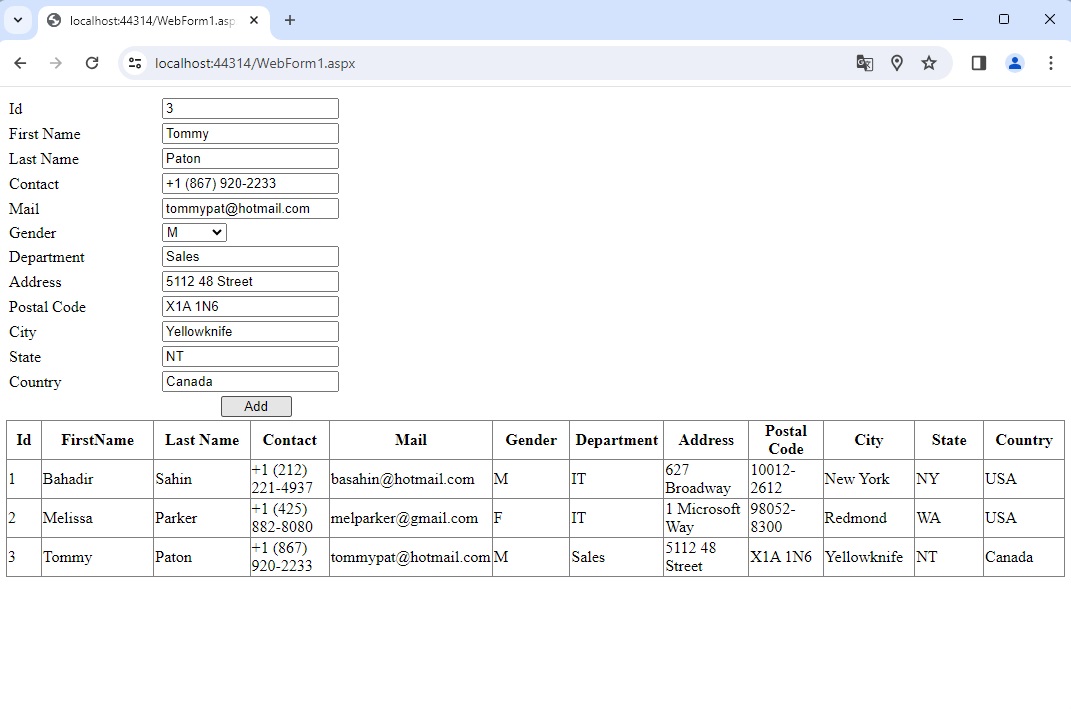Reload the page with refresh icon
Image resolution: width=1071 pixels, height=709 pixels.
92,63
